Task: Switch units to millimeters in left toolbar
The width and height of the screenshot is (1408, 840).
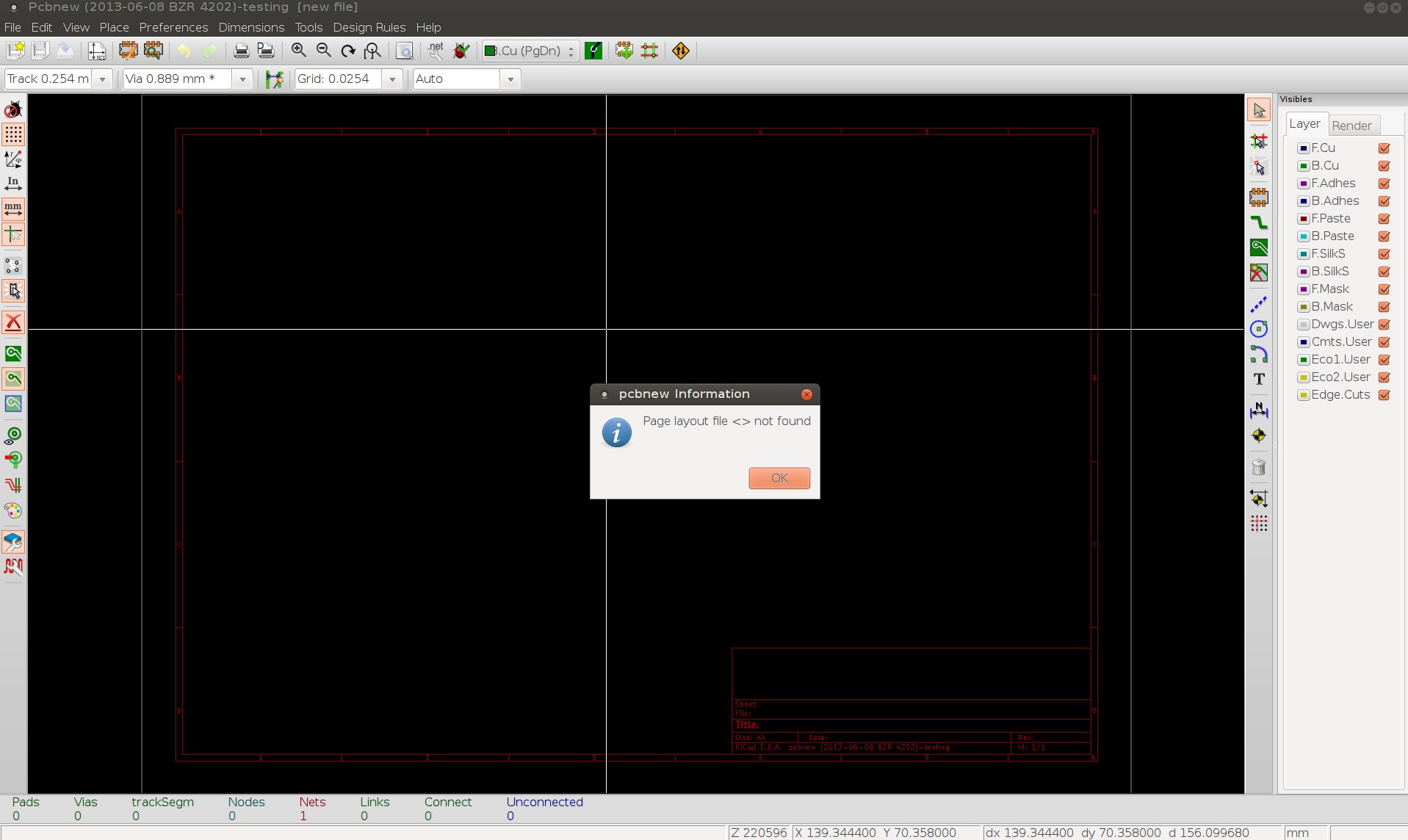Action: tap(13, 210)
